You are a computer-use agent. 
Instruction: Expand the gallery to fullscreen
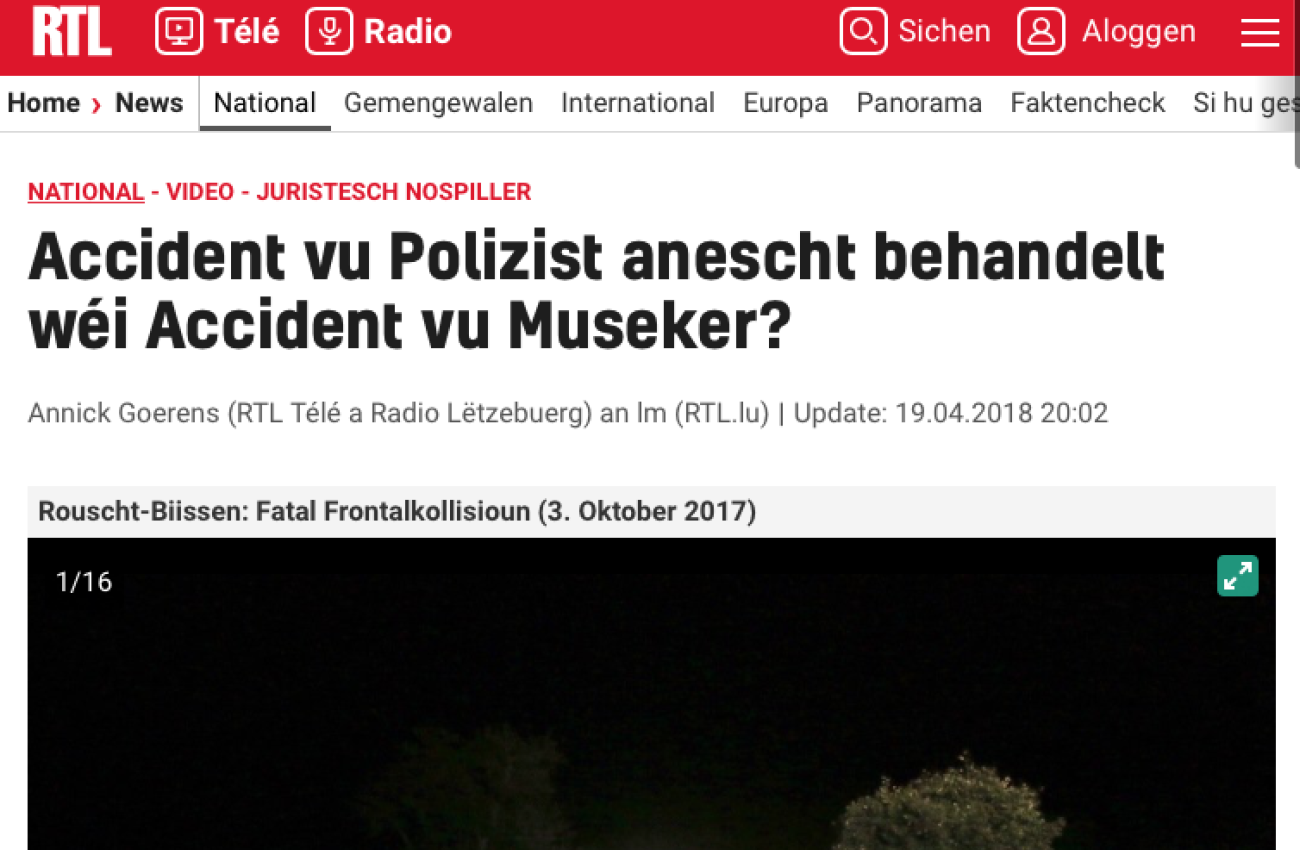(1238, 576)
